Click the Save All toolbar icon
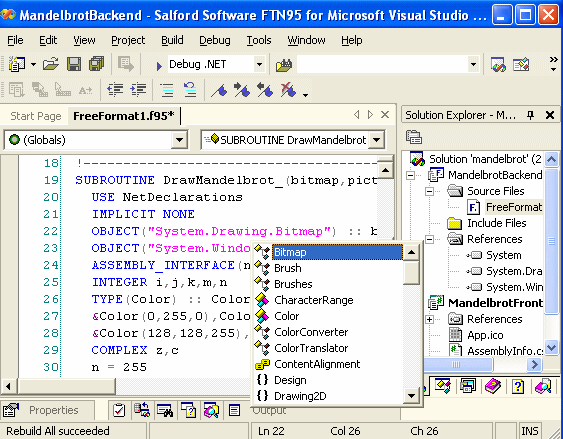The width and height of the screenshot is (563, 439). pyautogui.click(x=96, y=64)
